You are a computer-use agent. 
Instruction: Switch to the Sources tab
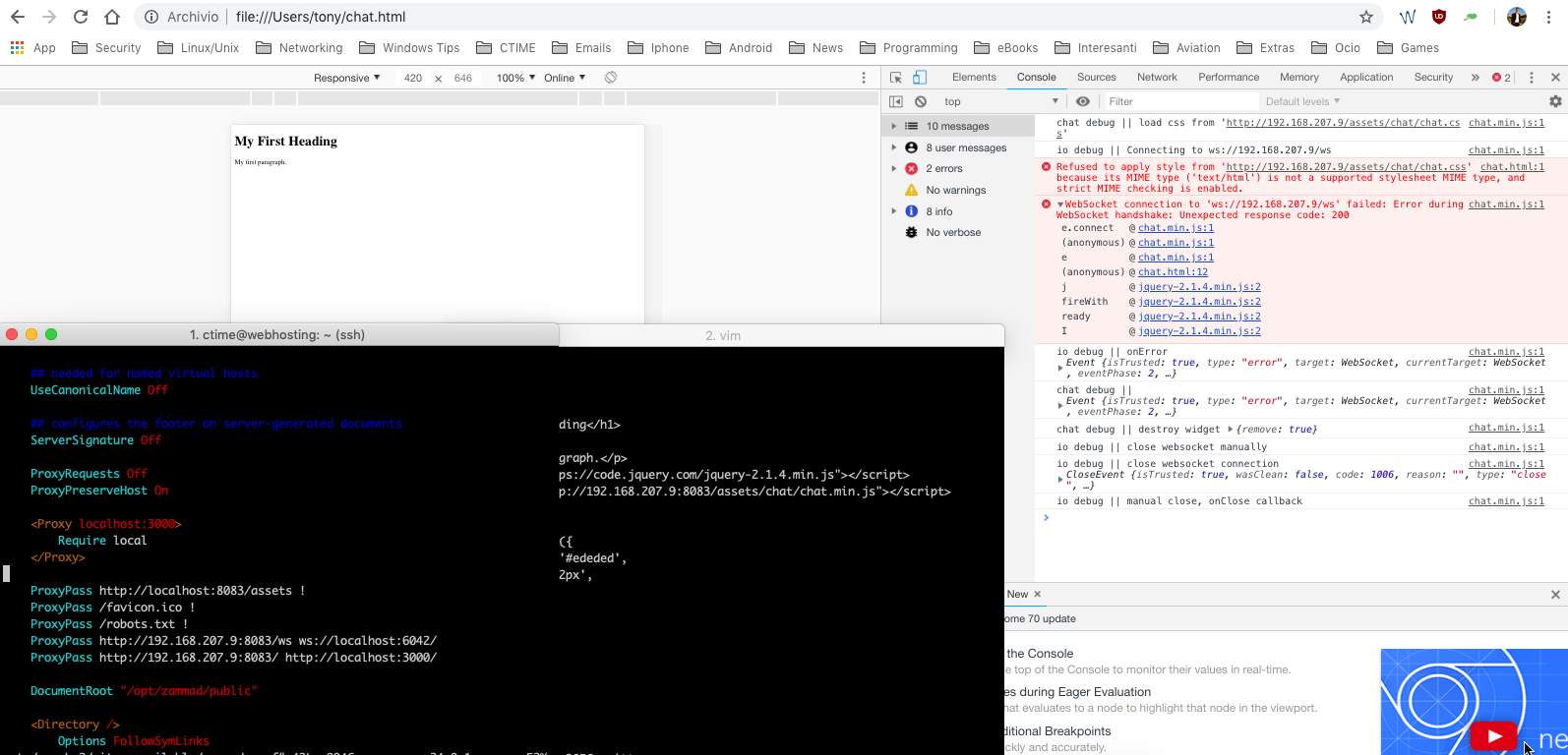(x=1097, y=78)
